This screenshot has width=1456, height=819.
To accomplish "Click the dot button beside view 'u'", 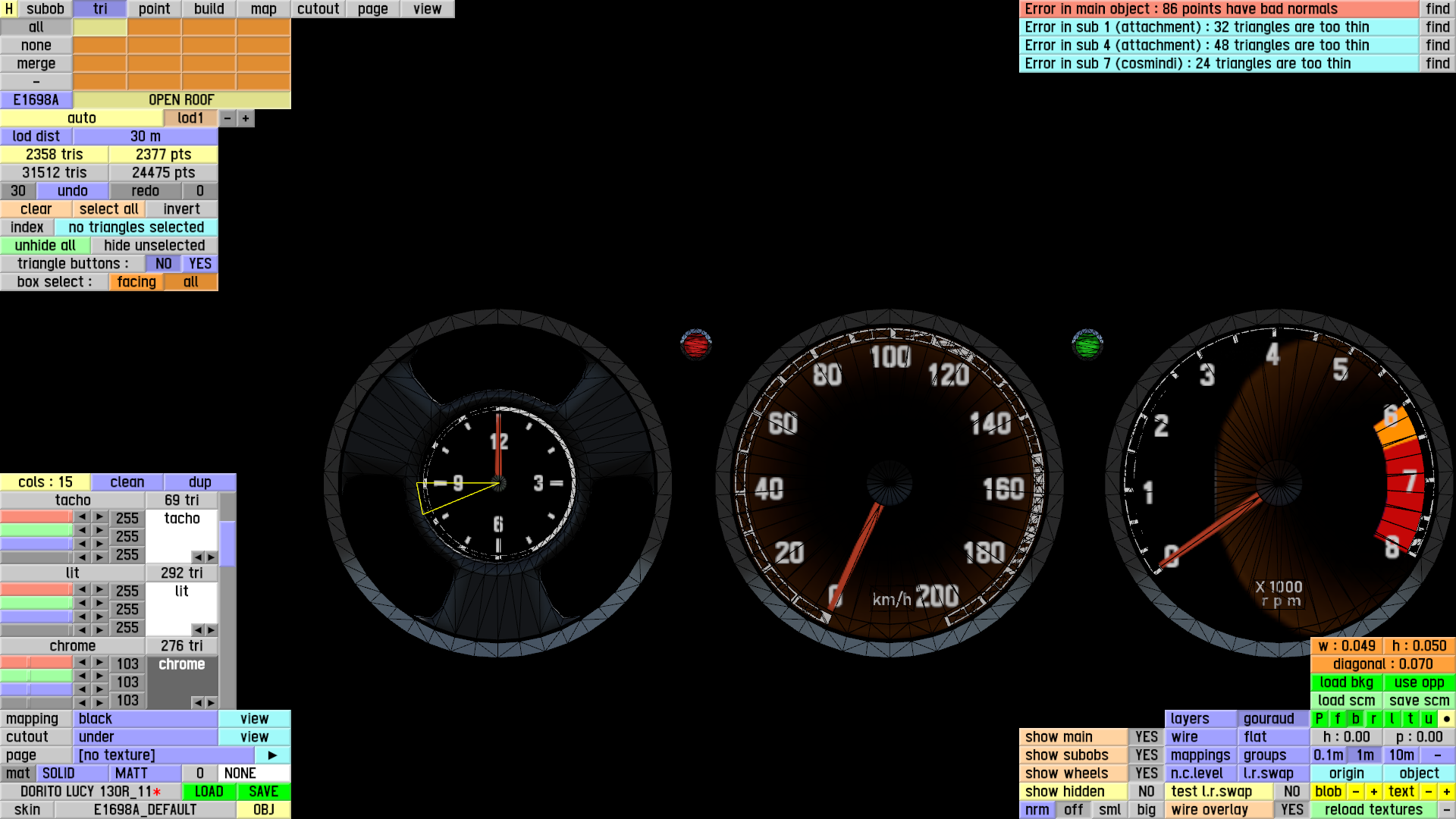I will point(1447,719).
